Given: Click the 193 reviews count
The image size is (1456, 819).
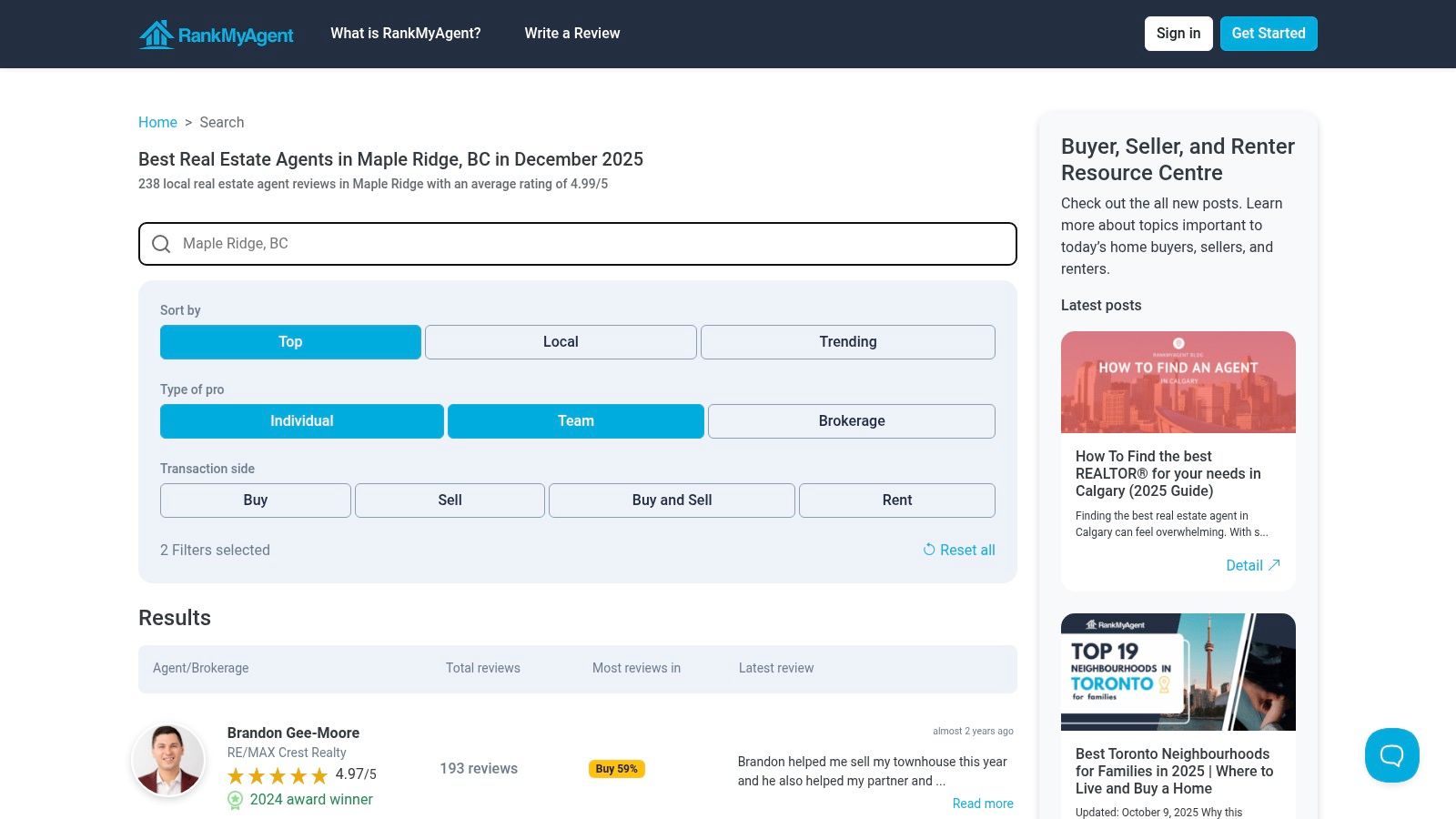Looking at the screenshot, I should [479, 768].
